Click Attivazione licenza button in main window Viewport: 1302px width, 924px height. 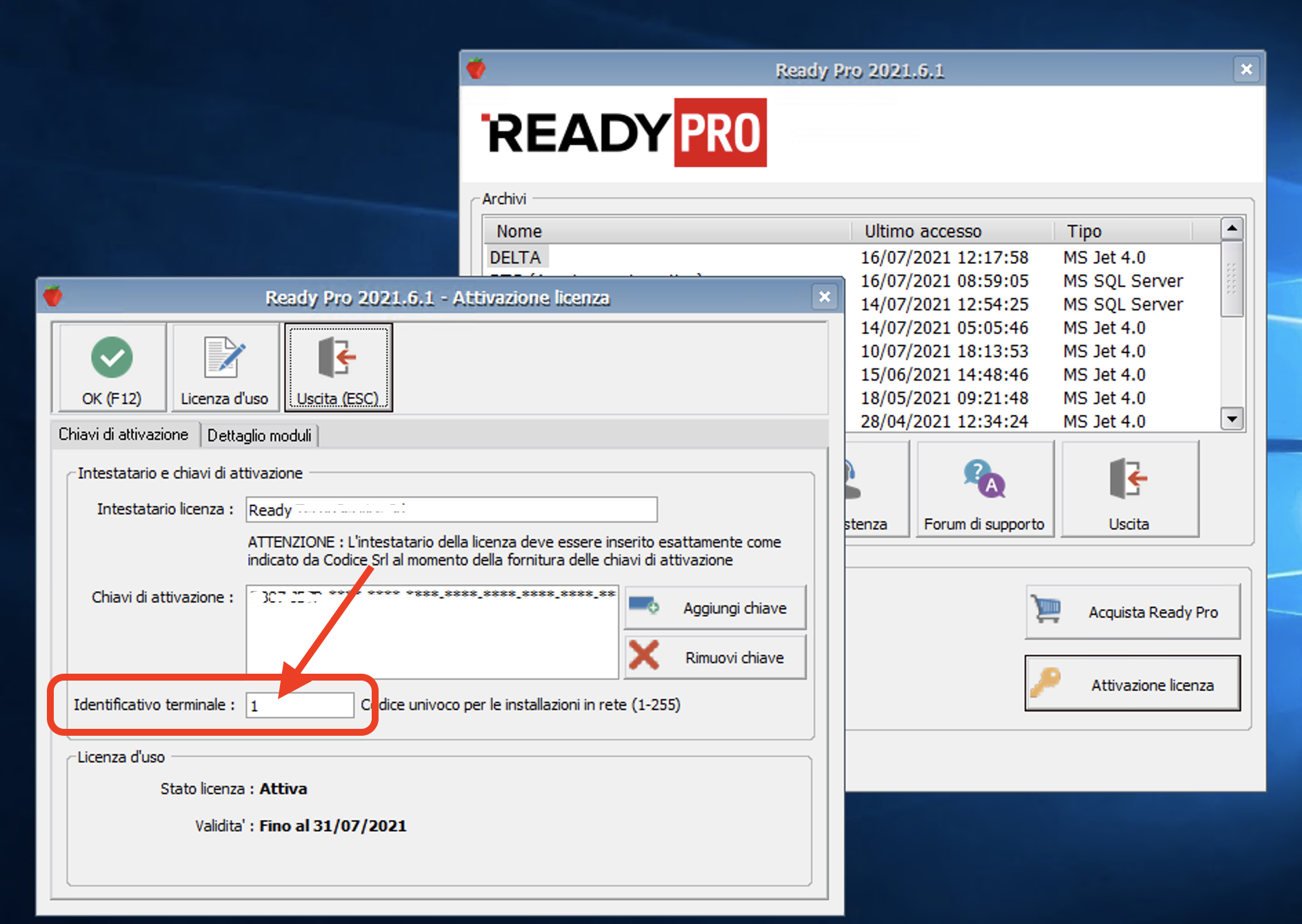1132,684
